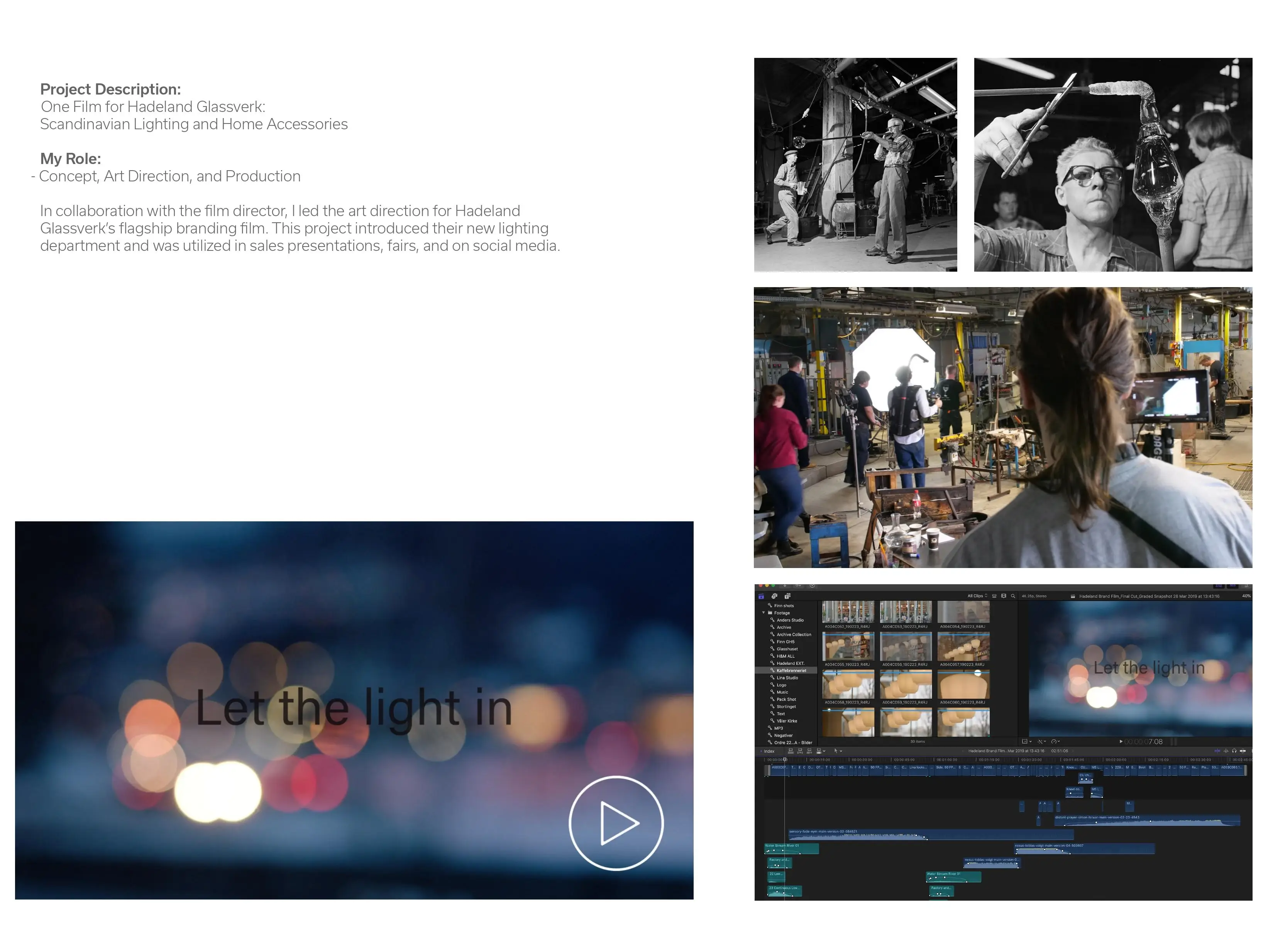Click the headphones audio skimming icon
The width and height of the screenshot is (1268, 952).
1234,751
